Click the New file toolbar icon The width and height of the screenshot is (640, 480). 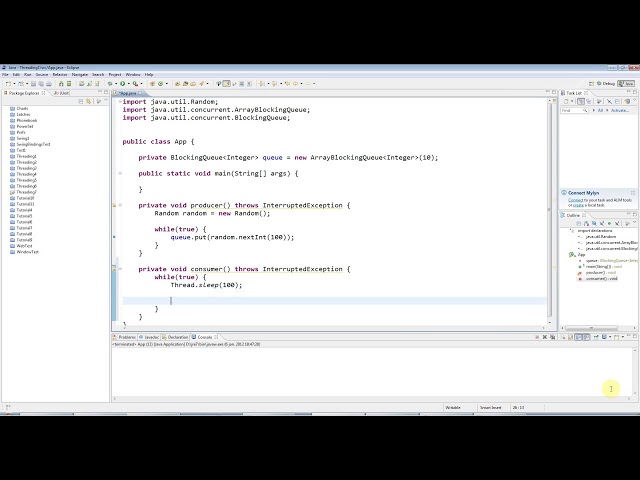[x=8, y=84]
